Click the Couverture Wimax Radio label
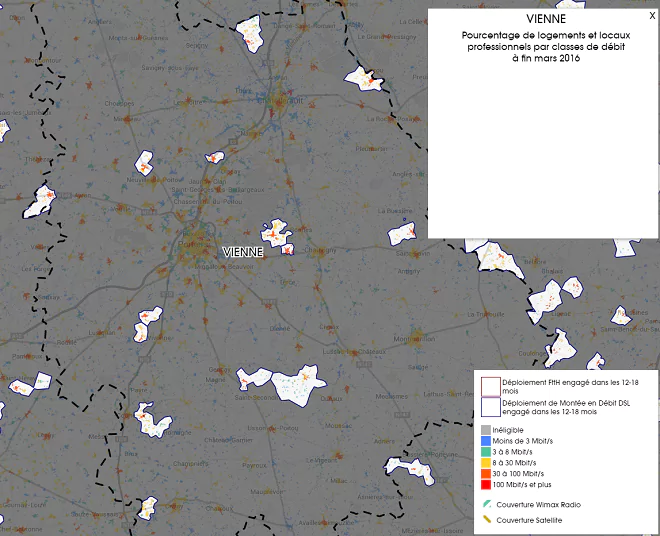 (538, 504)
